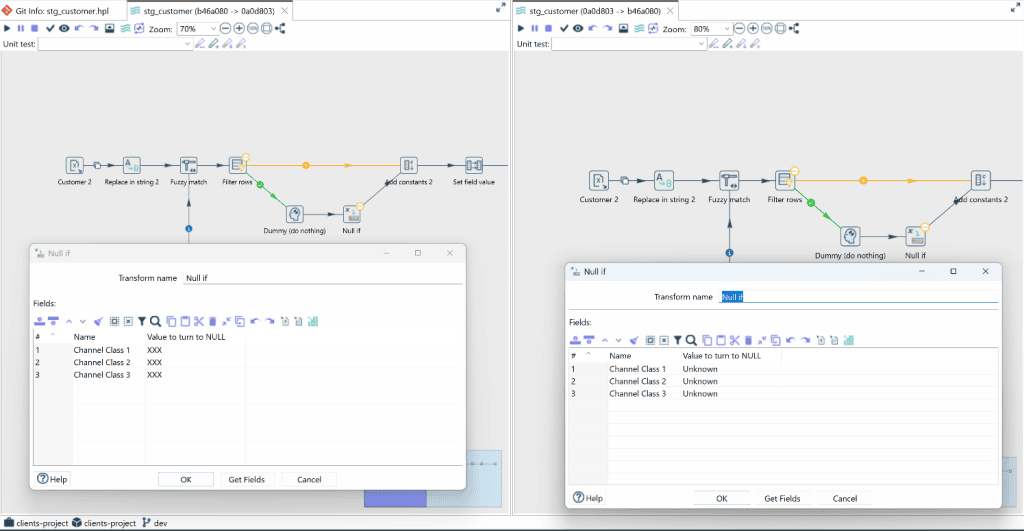
Task: Select the Fuzzy match transform in the right pane
Action: pos(729,180)
